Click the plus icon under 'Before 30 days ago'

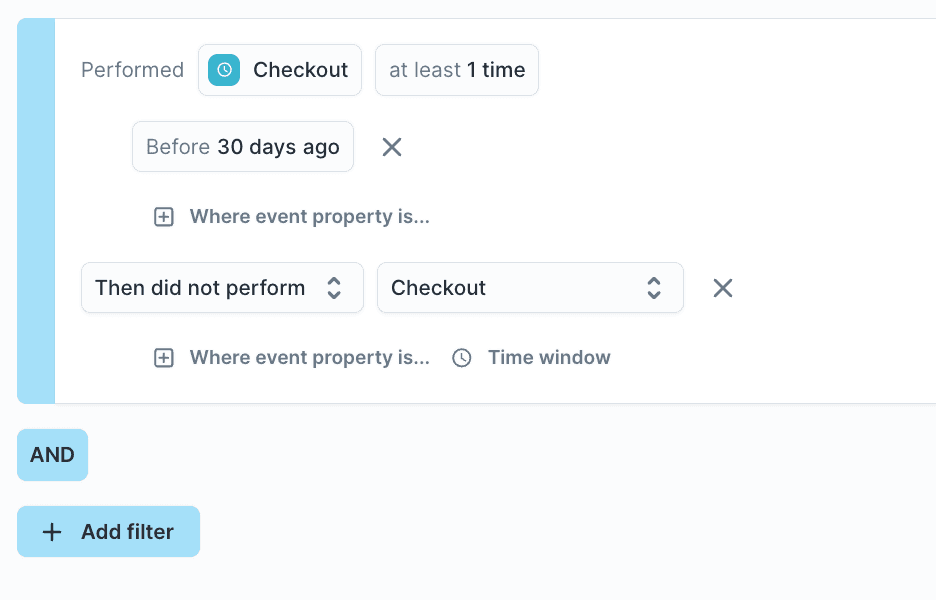coord(164,217)
